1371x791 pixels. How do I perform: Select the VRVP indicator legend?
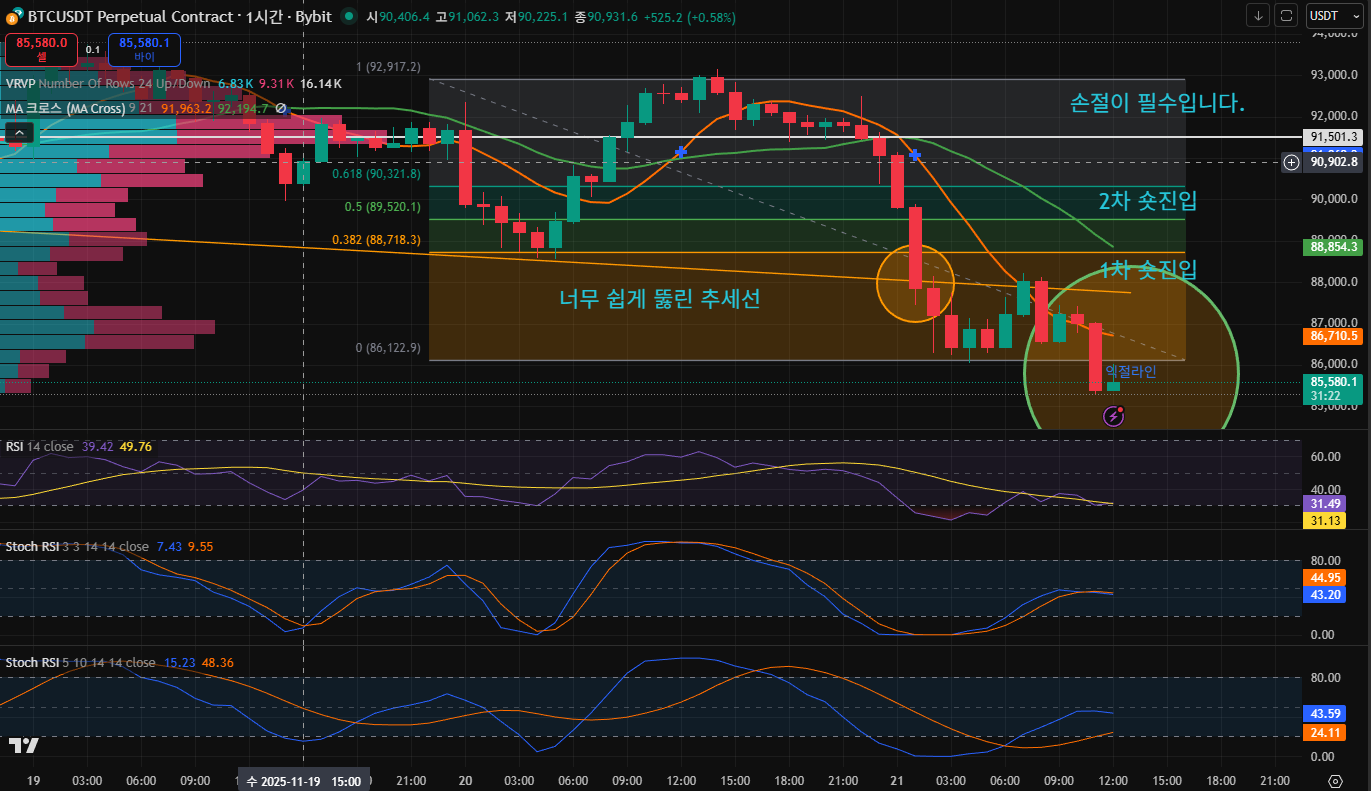(x=19, y=84)
